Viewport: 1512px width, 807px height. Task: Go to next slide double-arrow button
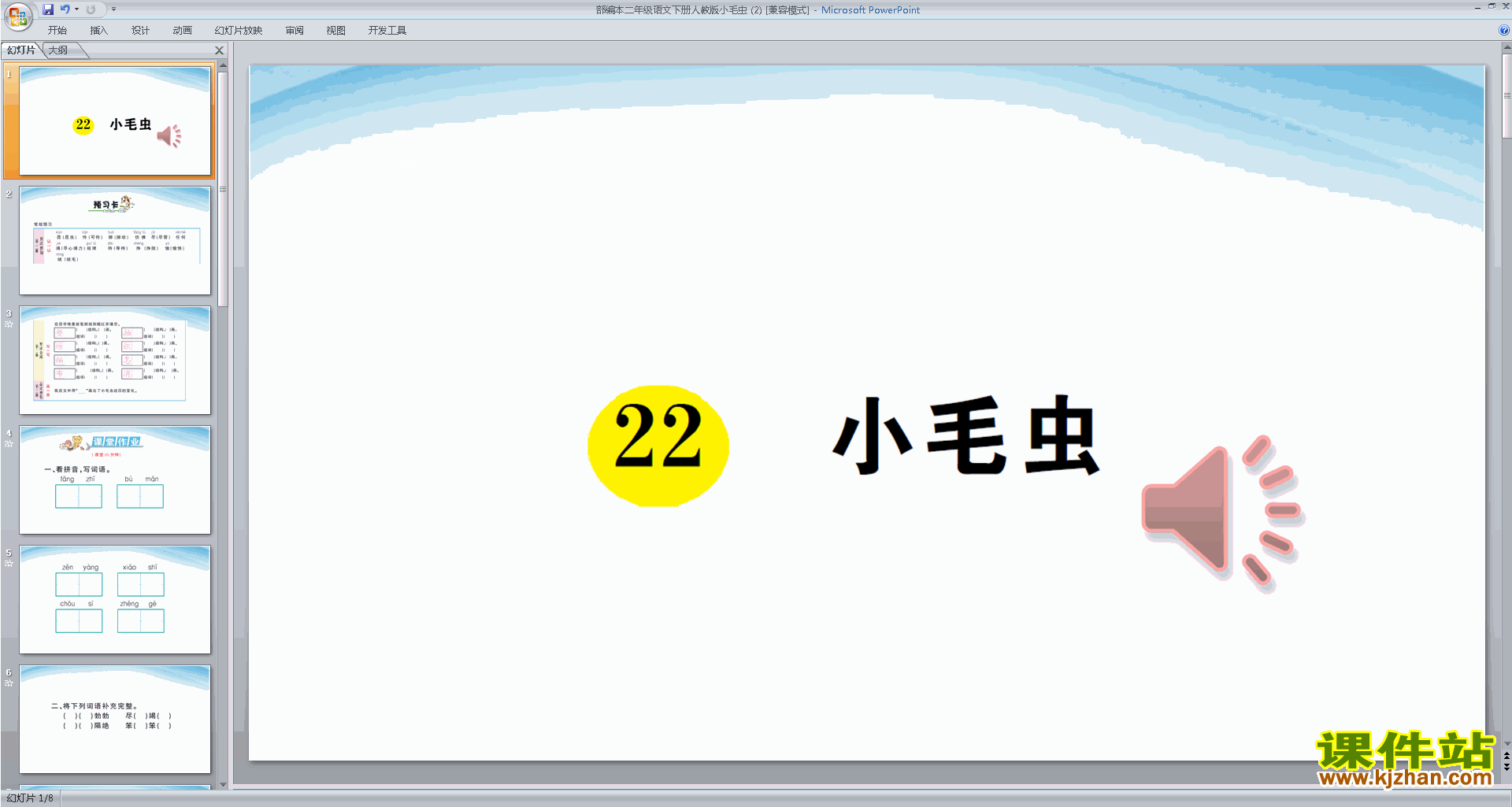(1506, 767)
